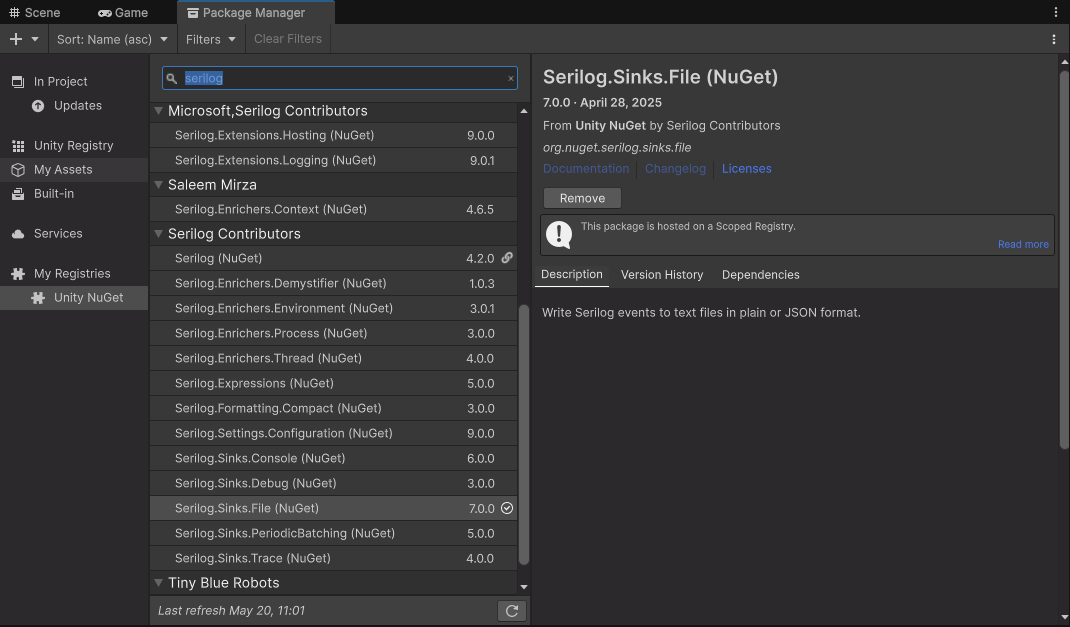This screenshot has width=1070, height=627.
Task: Click the installed checkmark on Serilog.Sinks.File
Action: pos(507,508)
